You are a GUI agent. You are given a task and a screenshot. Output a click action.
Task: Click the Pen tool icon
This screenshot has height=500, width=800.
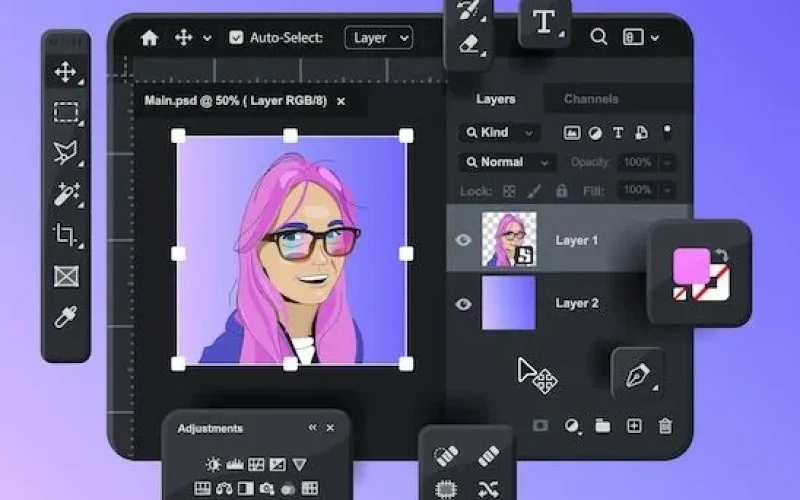637,374
